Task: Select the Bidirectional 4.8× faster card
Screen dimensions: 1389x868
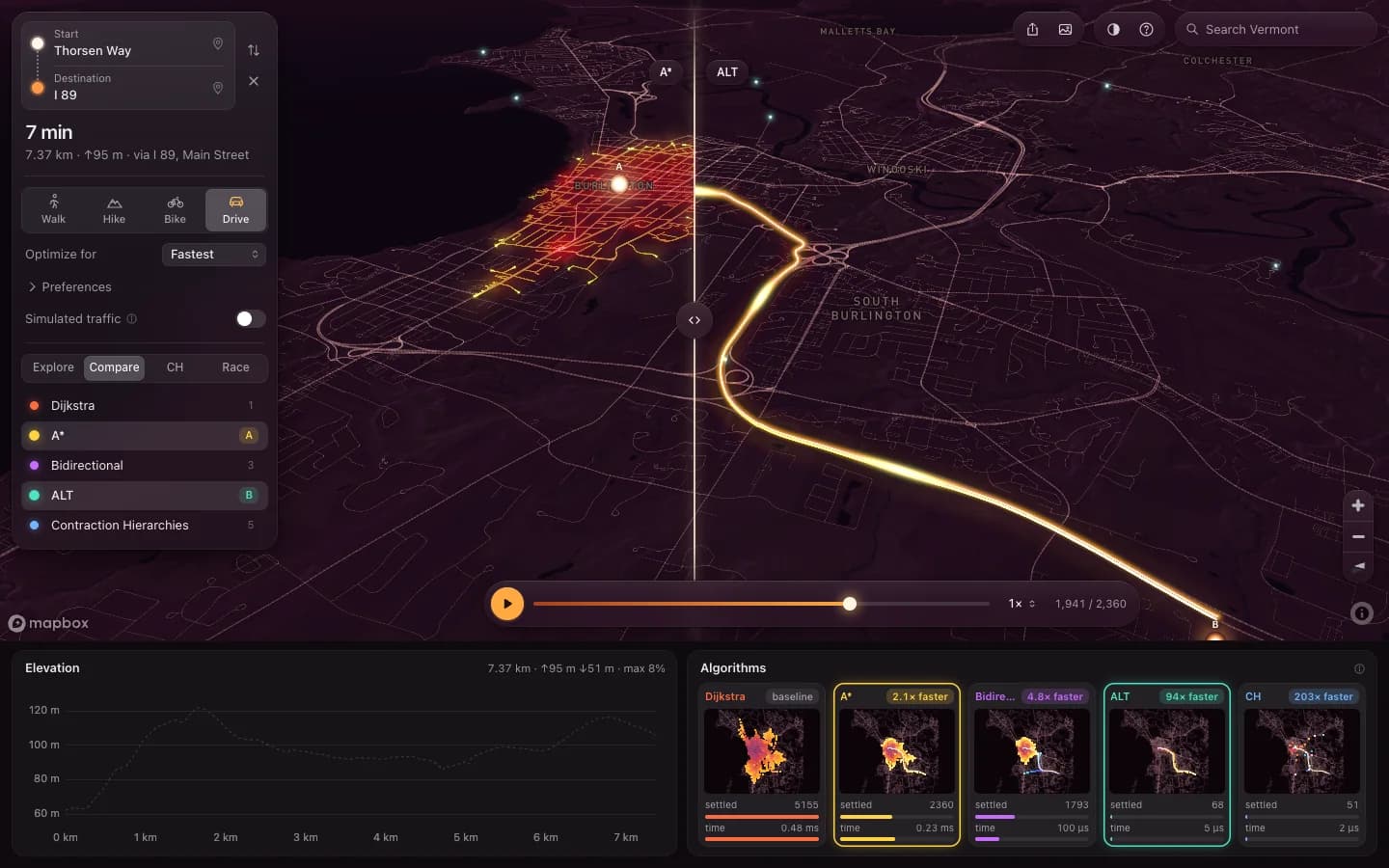Action: 1032,765
